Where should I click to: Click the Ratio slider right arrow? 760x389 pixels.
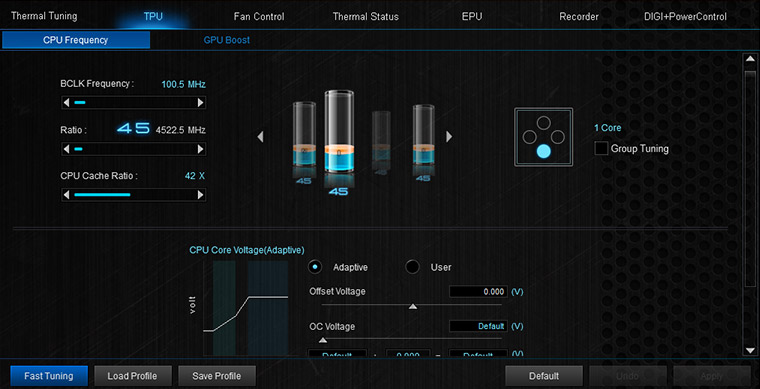[x=200, y=149]
